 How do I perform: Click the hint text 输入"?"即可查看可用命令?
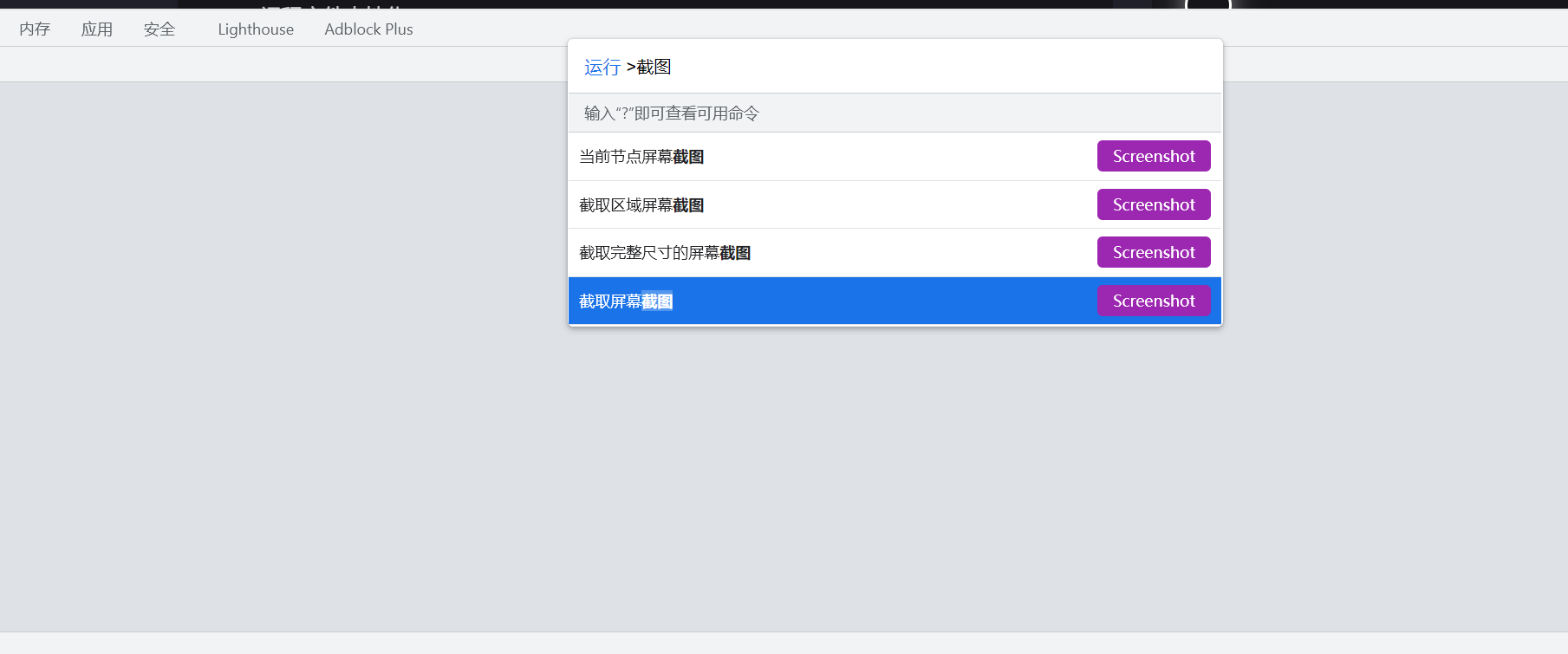tap(670, 113)
